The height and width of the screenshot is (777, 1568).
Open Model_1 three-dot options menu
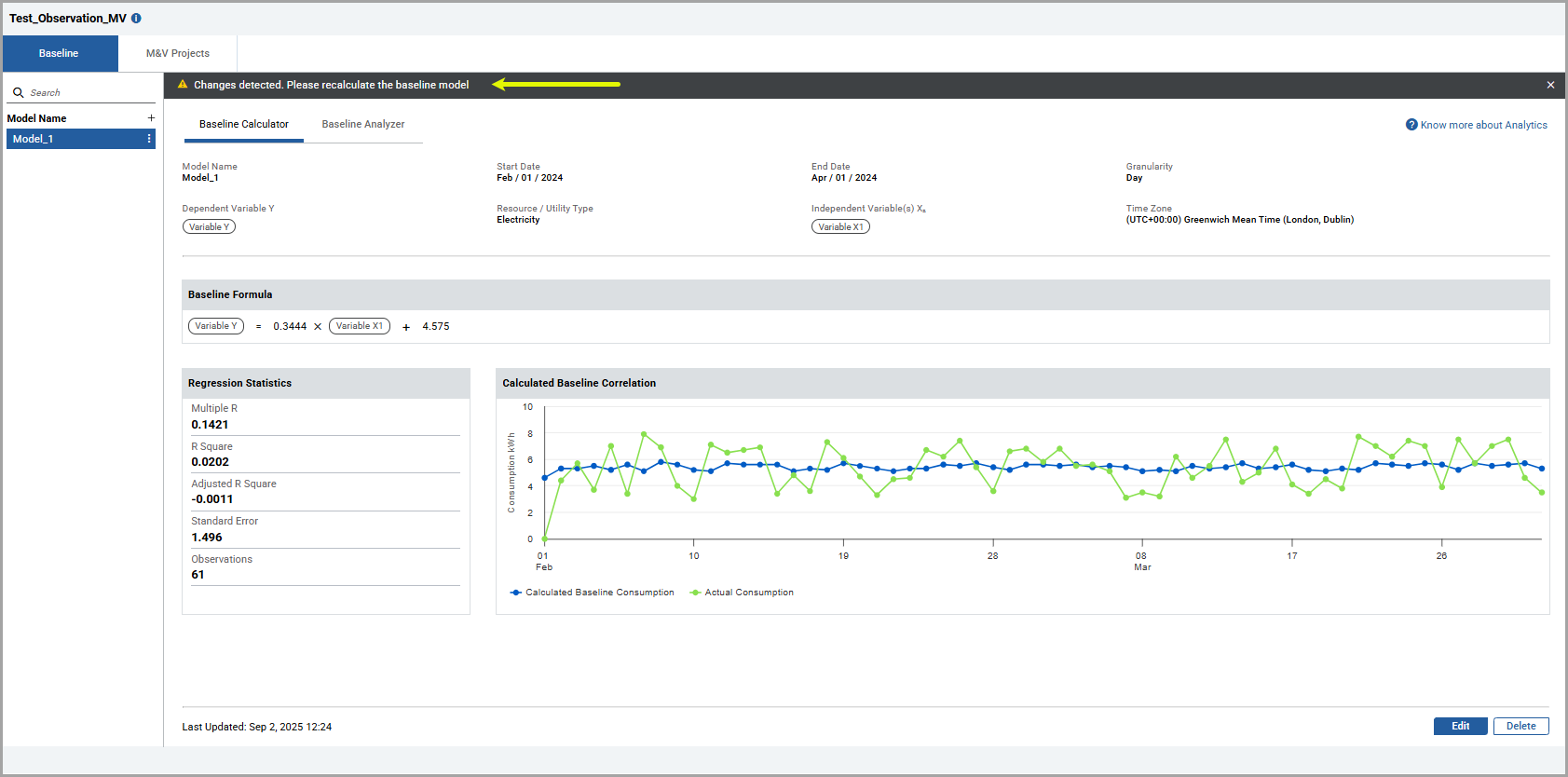[149, 139]
